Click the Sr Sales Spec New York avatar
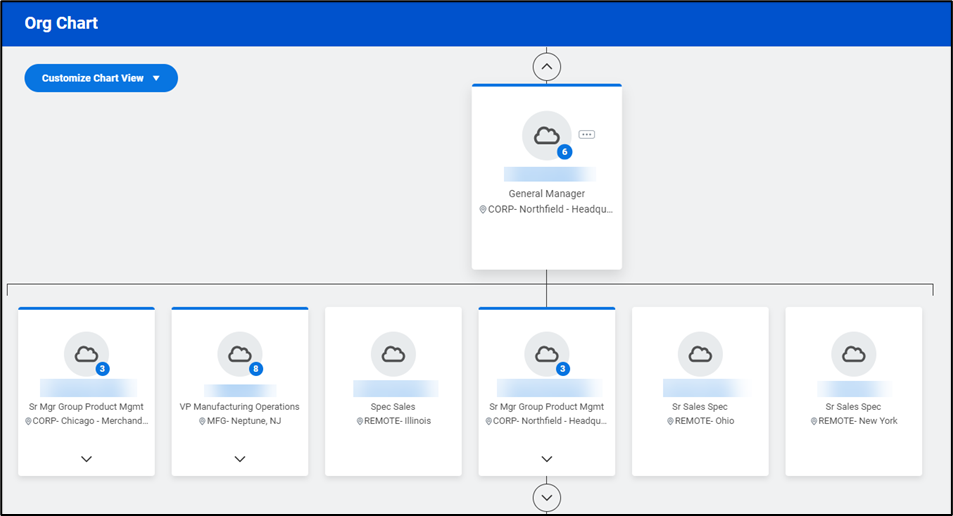The height and width of the screenshot is (516, 953). click(853, 354)
